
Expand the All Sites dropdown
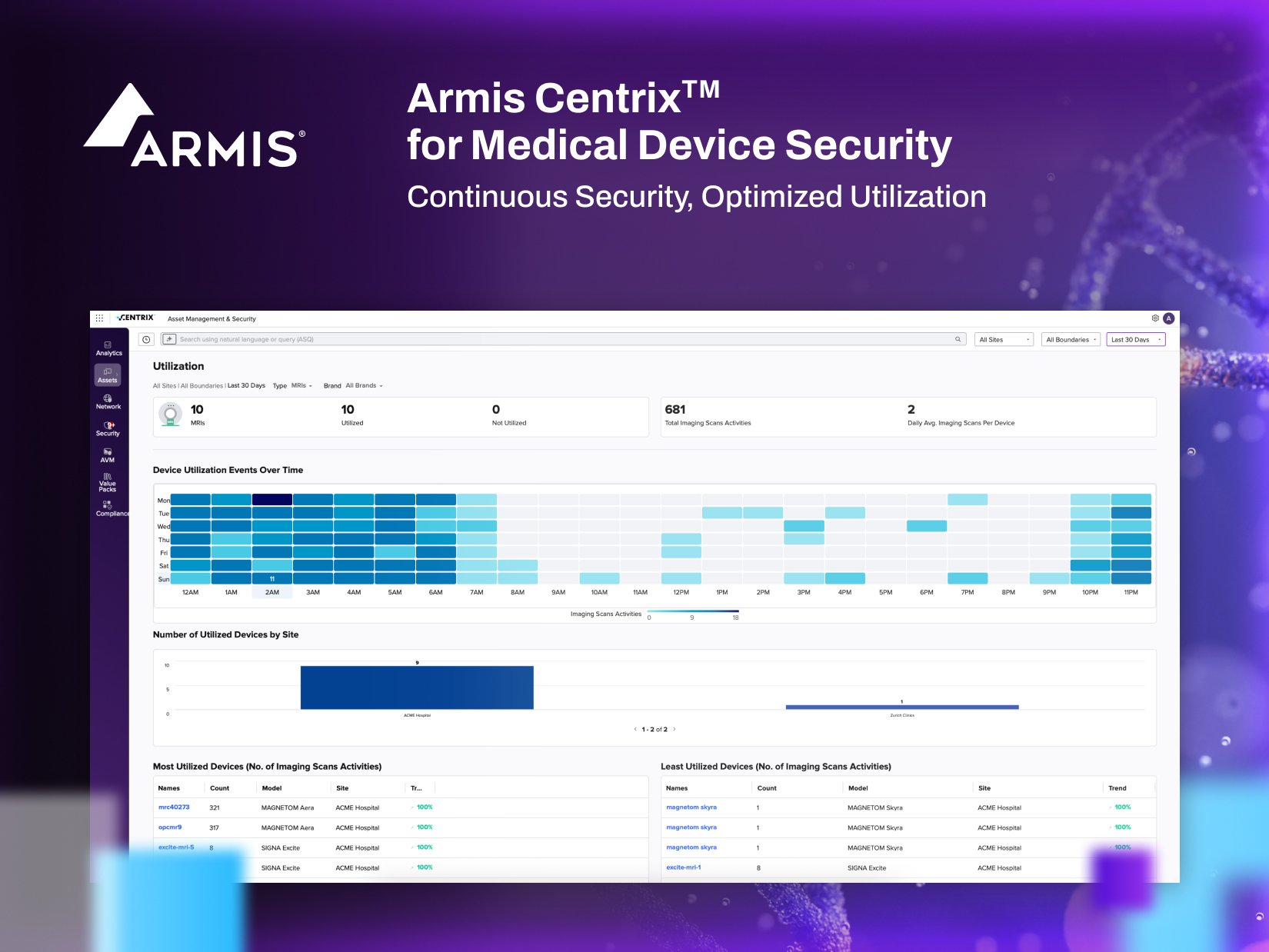click(x=1004, y=339)
